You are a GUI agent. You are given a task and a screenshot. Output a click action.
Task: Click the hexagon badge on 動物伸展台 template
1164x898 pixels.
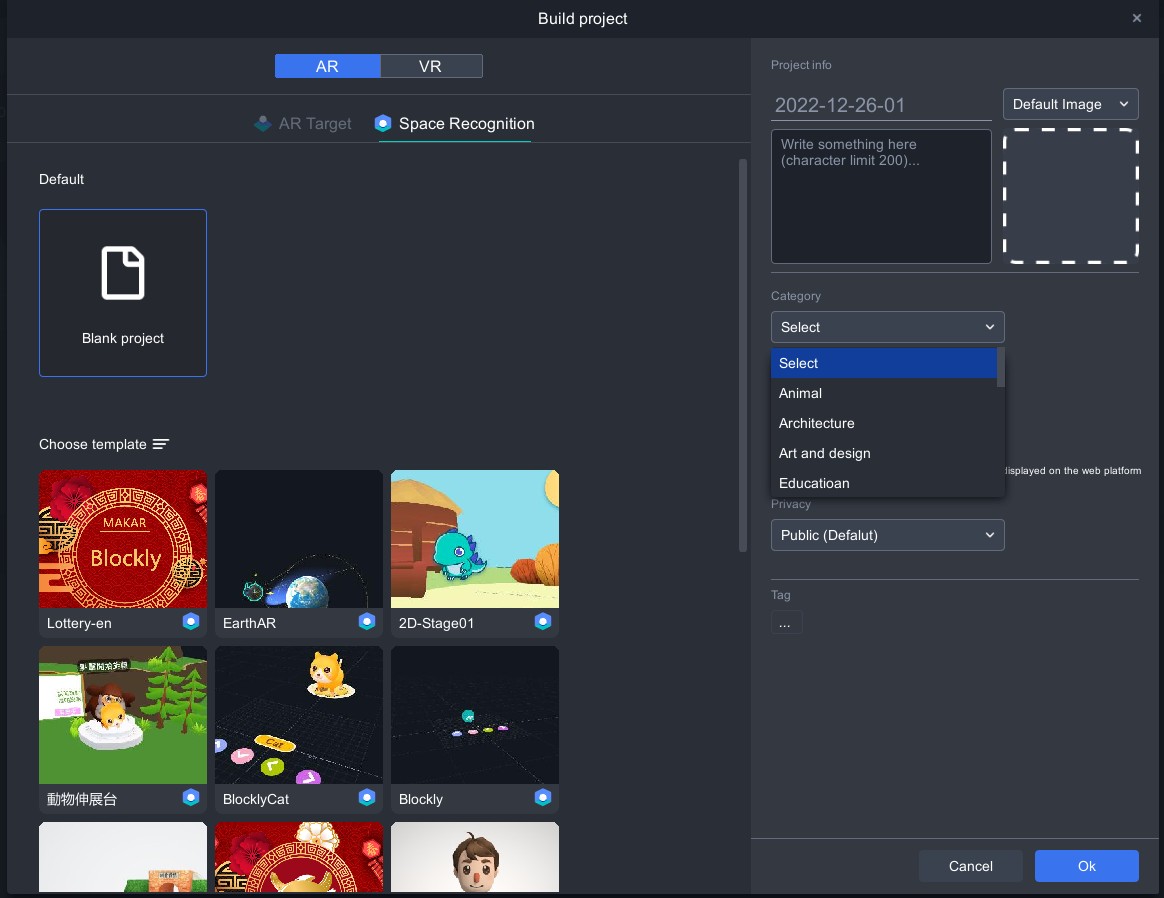point(191,798)
